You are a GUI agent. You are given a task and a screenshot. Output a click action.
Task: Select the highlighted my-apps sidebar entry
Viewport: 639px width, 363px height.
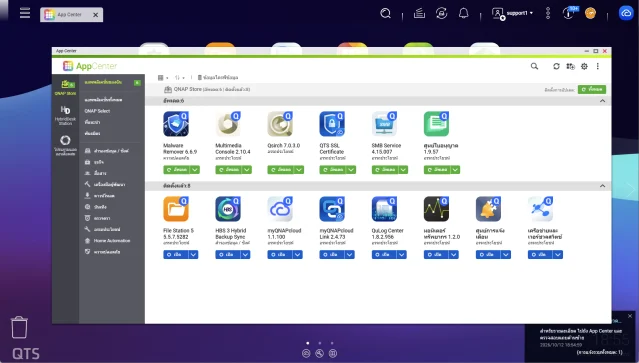tap(112, 82)
